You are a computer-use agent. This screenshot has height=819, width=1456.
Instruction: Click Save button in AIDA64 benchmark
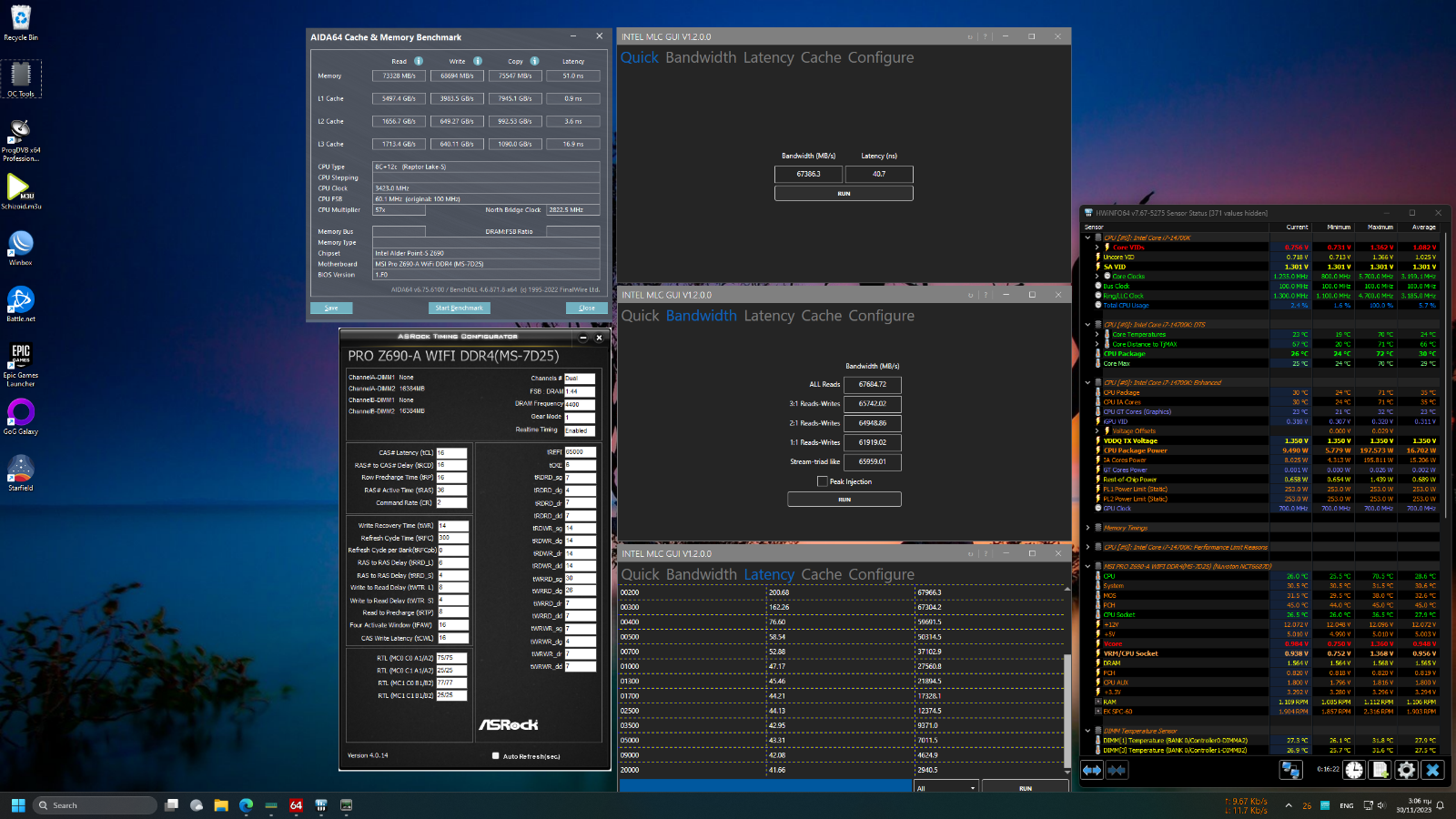(331, 308)
